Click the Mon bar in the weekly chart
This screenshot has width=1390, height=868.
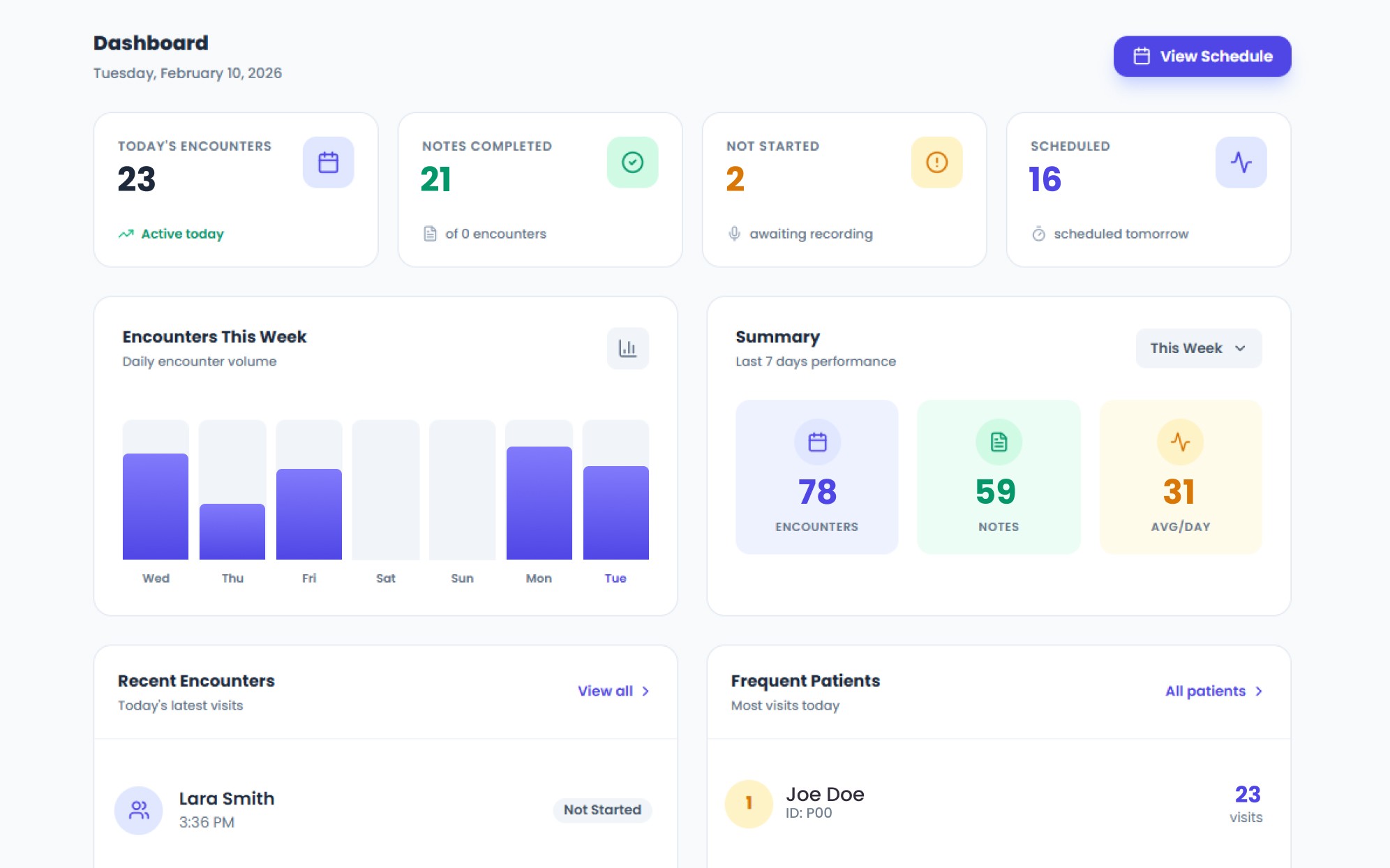(539, 503)
